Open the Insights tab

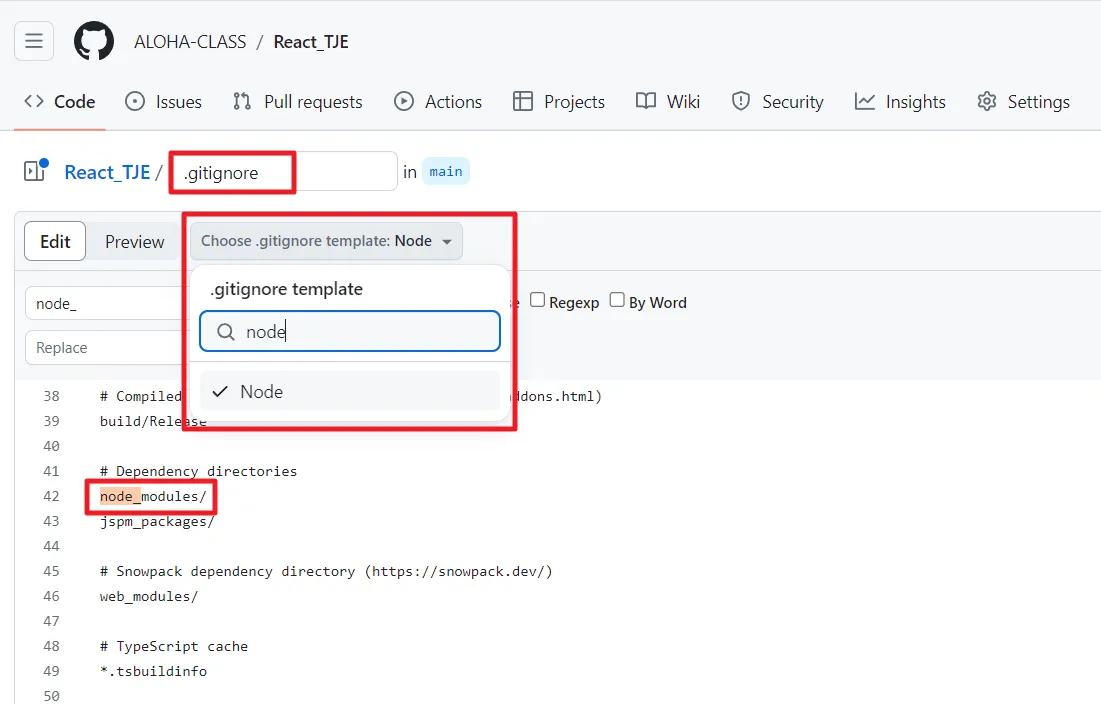[900, 102]
